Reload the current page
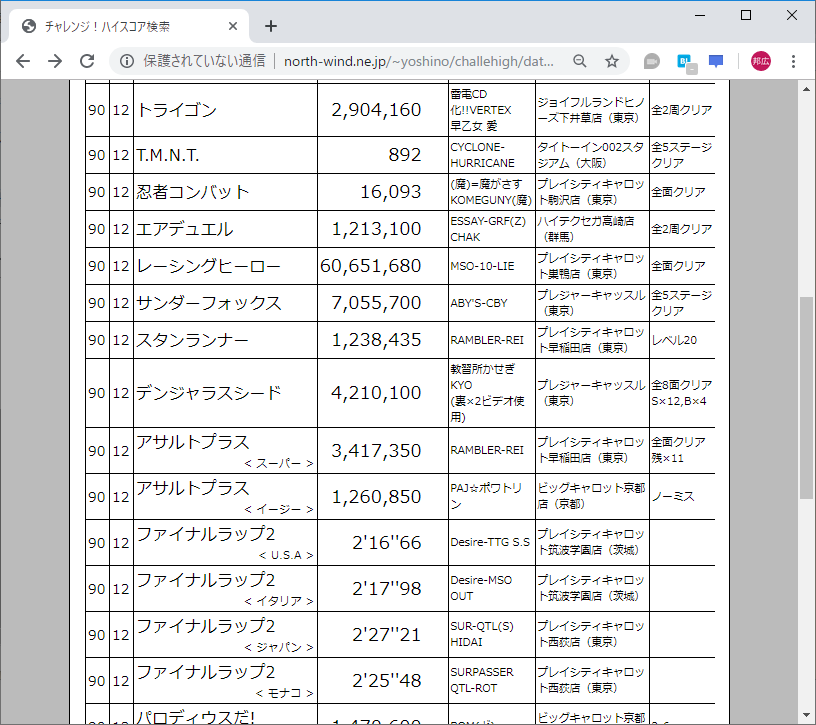Viewport: 816px width, 725px height. click(87, 61)
